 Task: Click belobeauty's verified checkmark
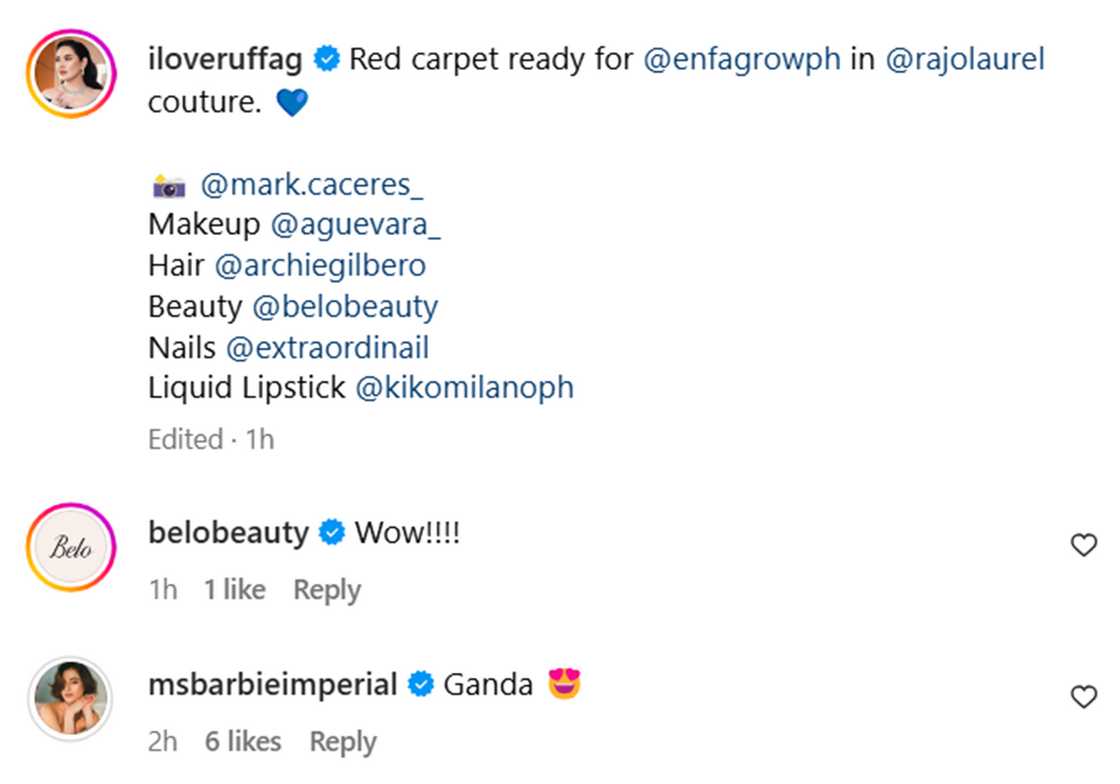[330, 533]
